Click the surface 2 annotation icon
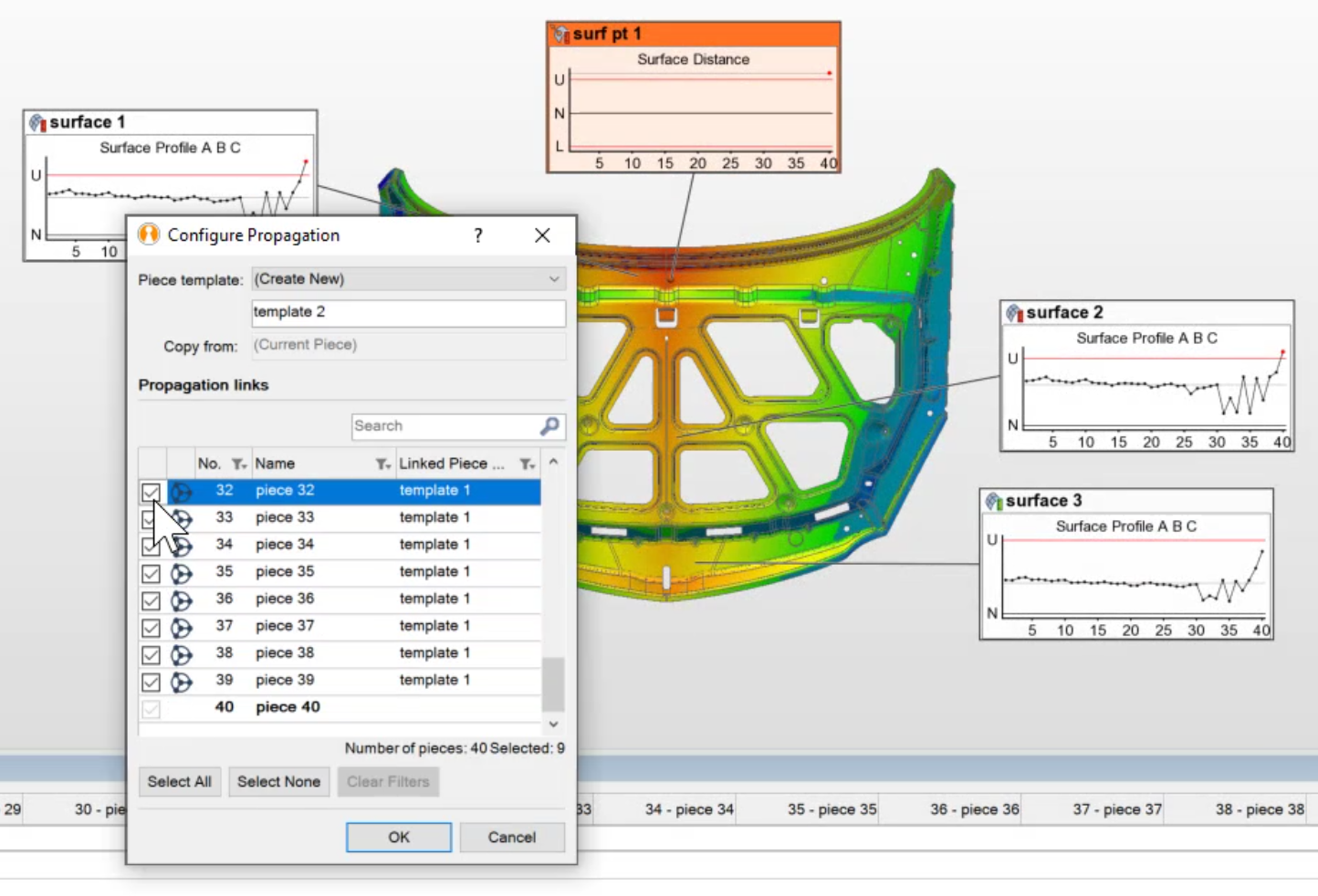 pyautogui.click(x=1014, y=313)
